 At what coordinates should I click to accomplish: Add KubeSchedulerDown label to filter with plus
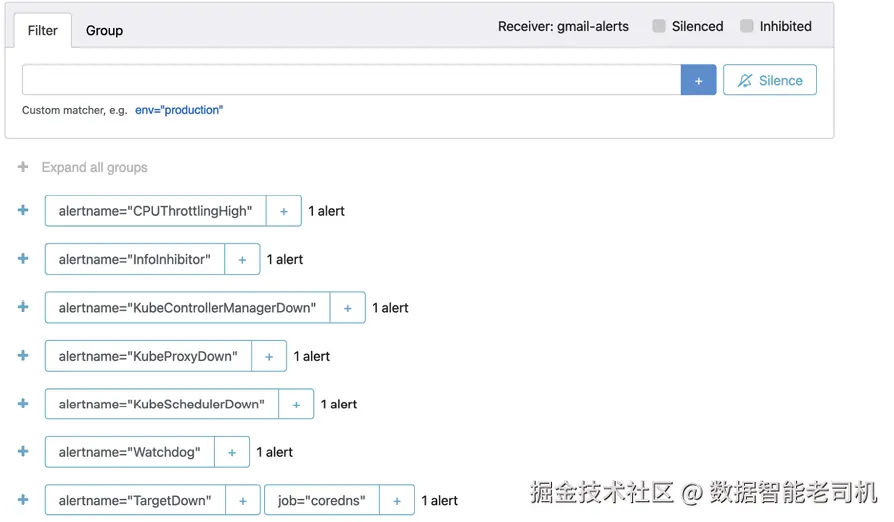pos(296,404)
